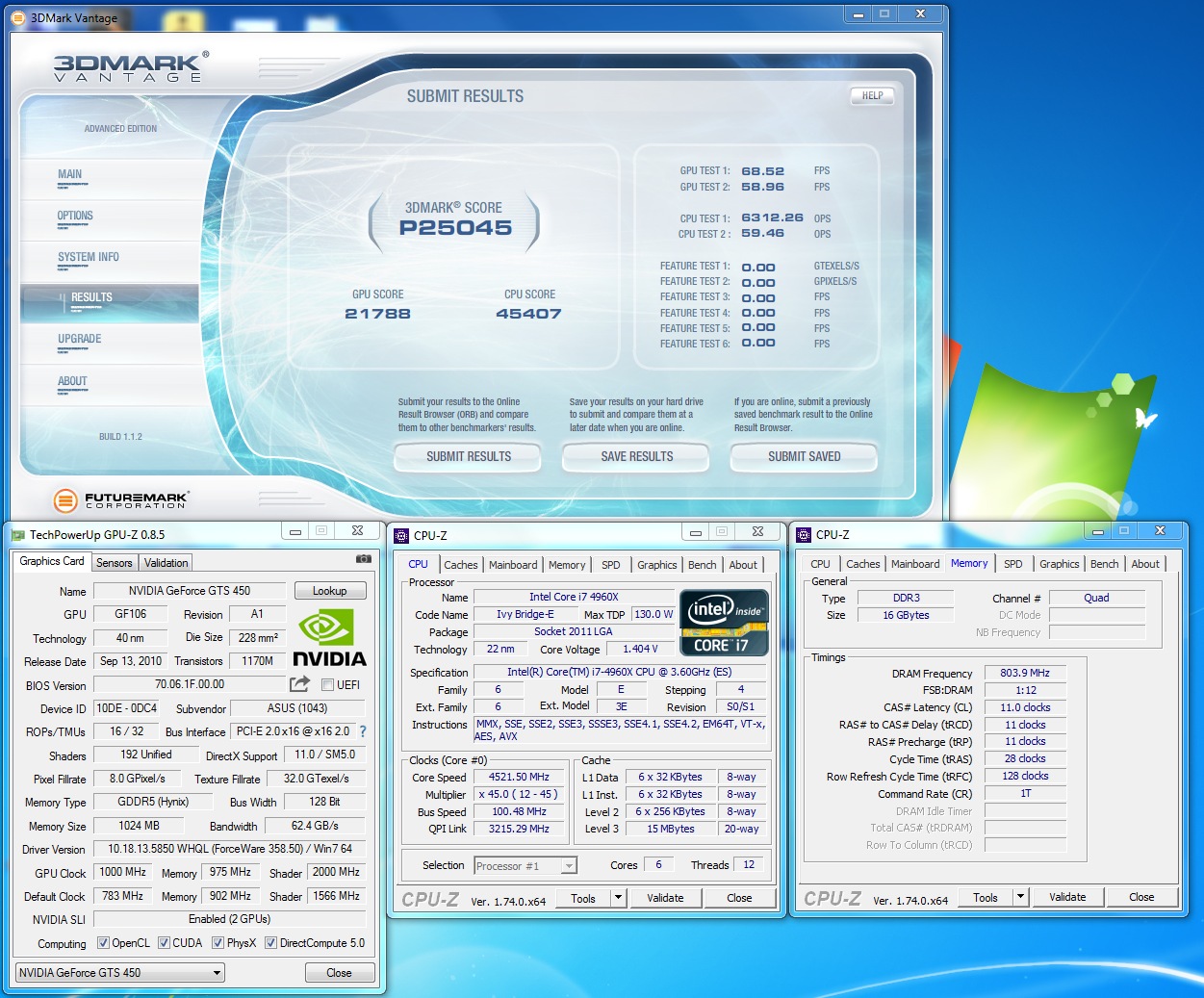Screen dimensions: 1204x998
Task: Toggle the CUDA checkbox
Action: pos(164,943)
